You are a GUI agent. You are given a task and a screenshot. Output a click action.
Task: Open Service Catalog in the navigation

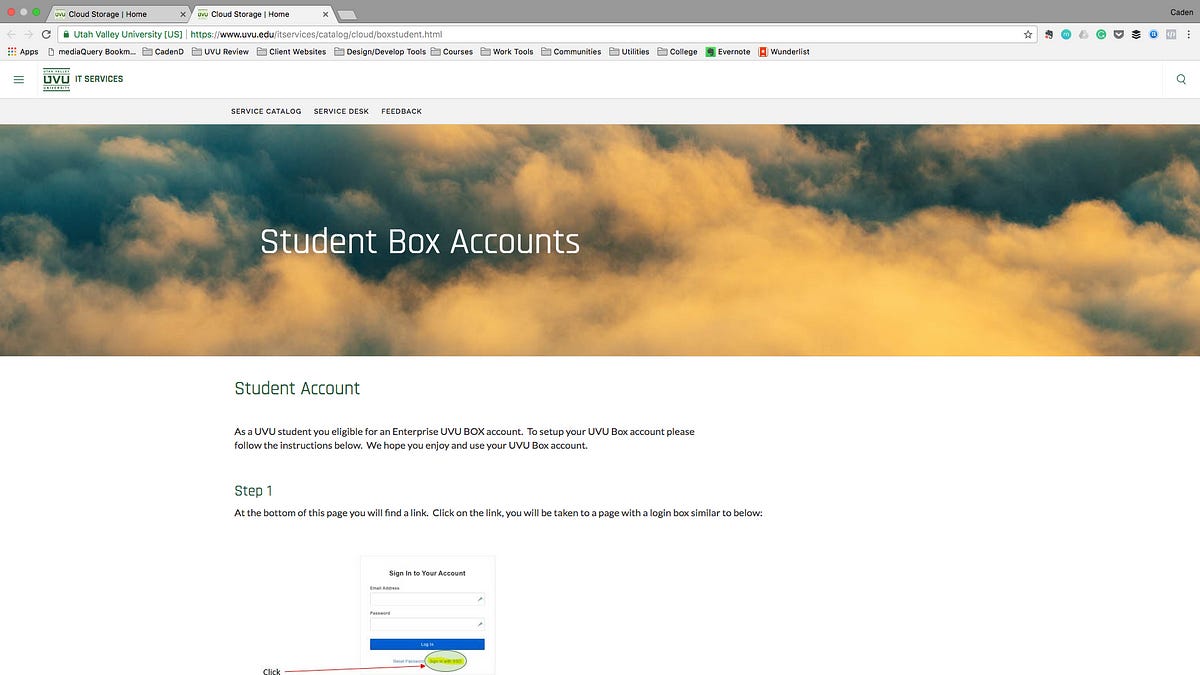click(x=266, y=111)
